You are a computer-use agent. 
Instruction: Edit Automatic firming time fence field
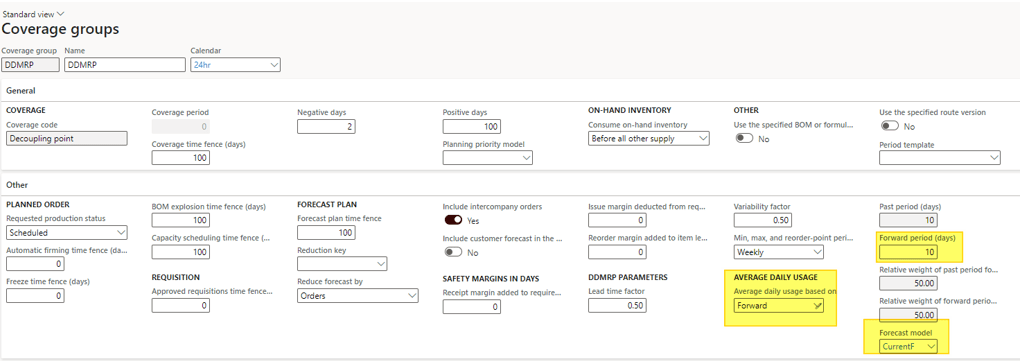pos(35,264)
